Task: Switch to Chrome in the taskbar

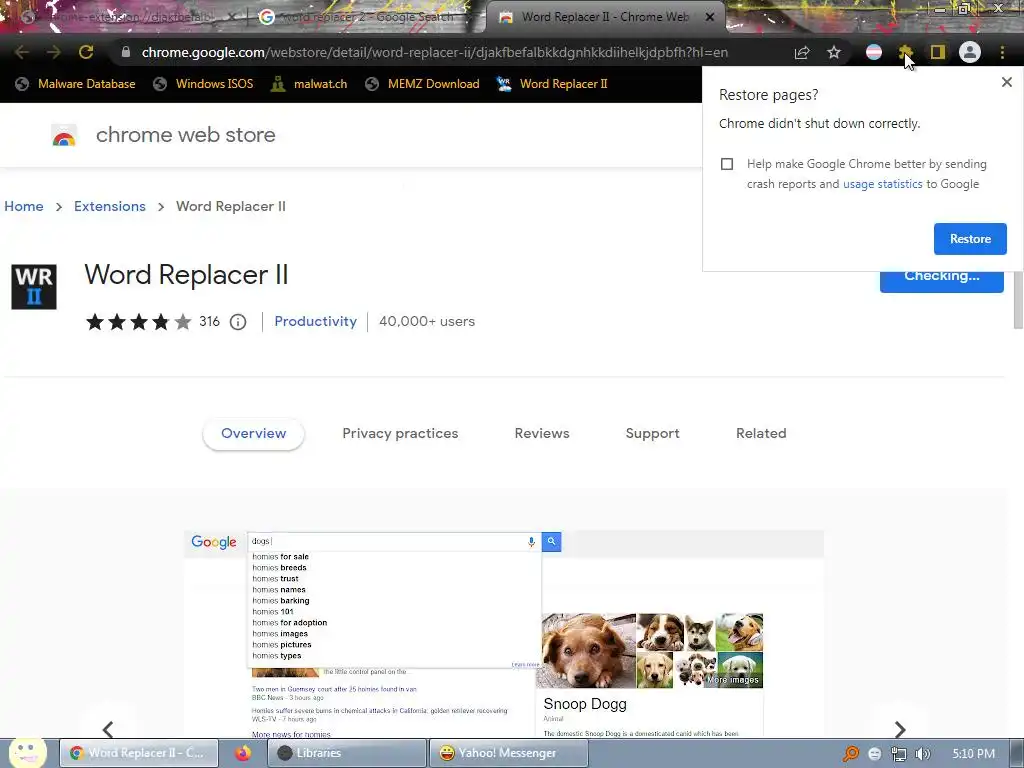Action: click(140, 753)
